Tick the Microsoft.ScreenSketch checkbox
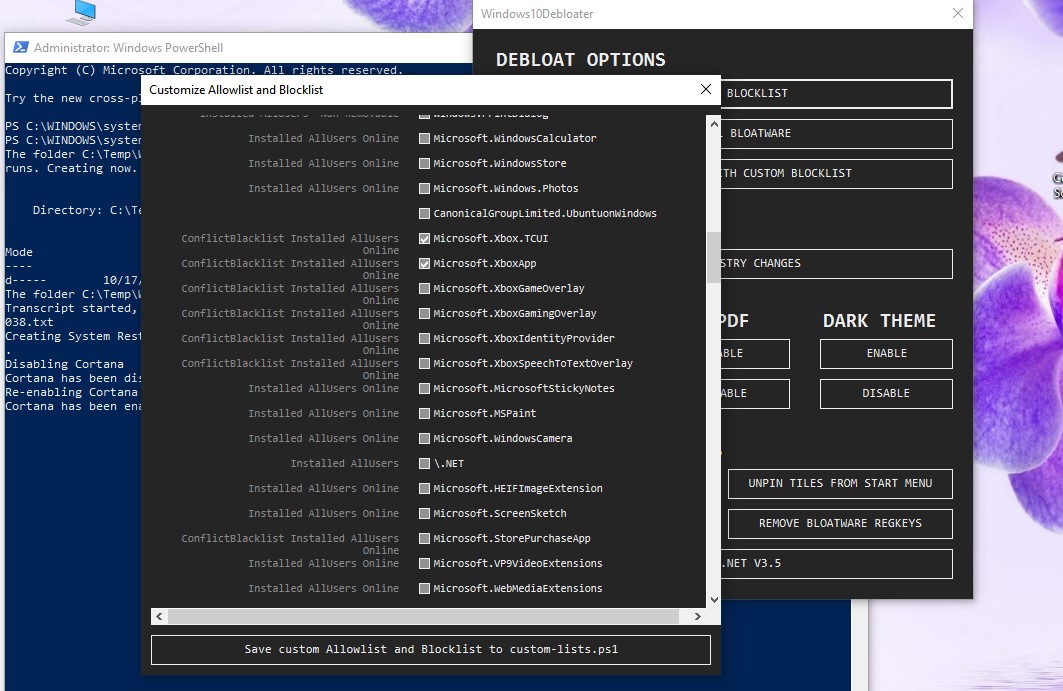 [424, 513]
